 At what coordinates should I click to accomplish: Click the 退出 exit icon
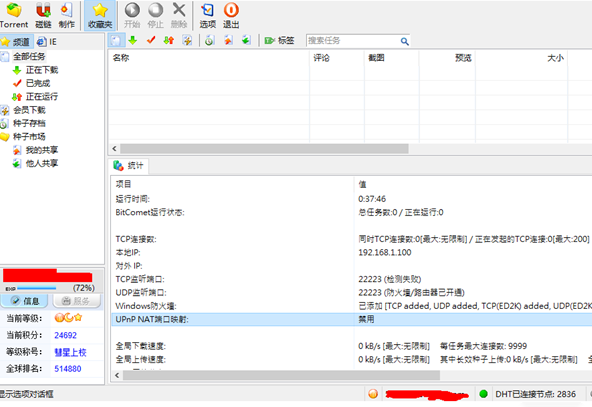point(231,15)
